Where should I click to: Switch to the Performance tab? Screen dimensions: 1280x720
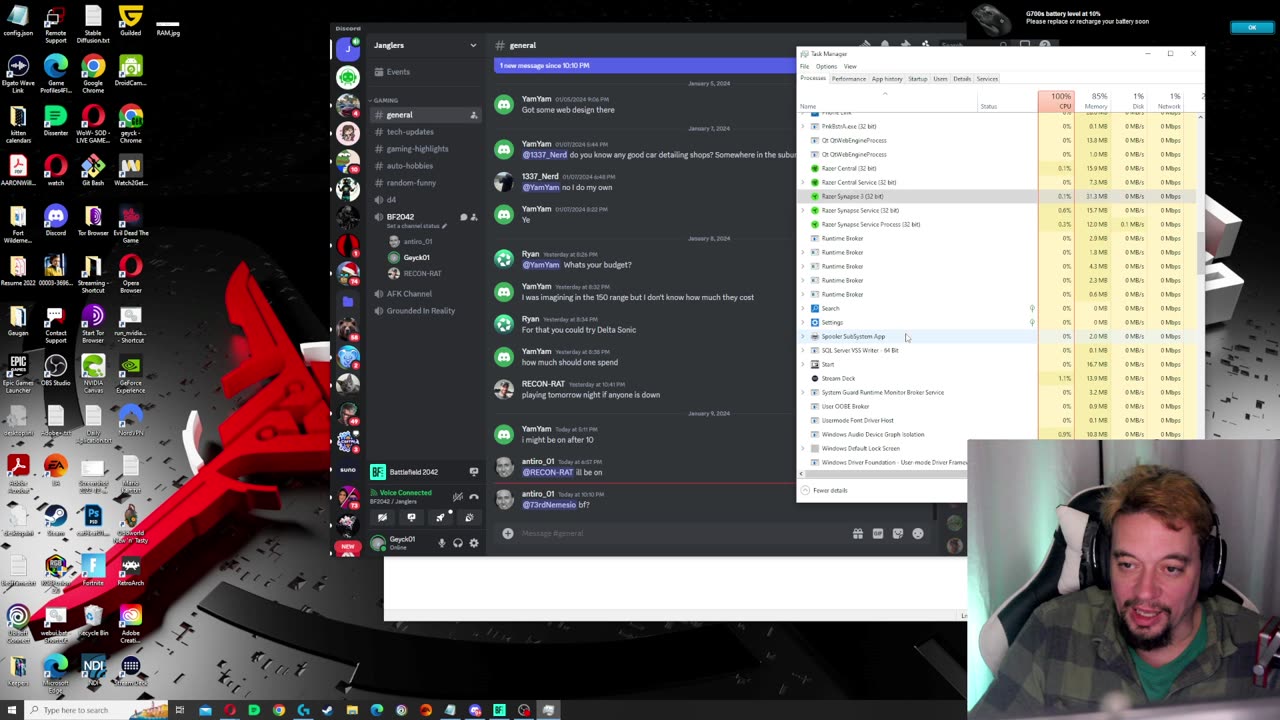(x=849, y=79)
